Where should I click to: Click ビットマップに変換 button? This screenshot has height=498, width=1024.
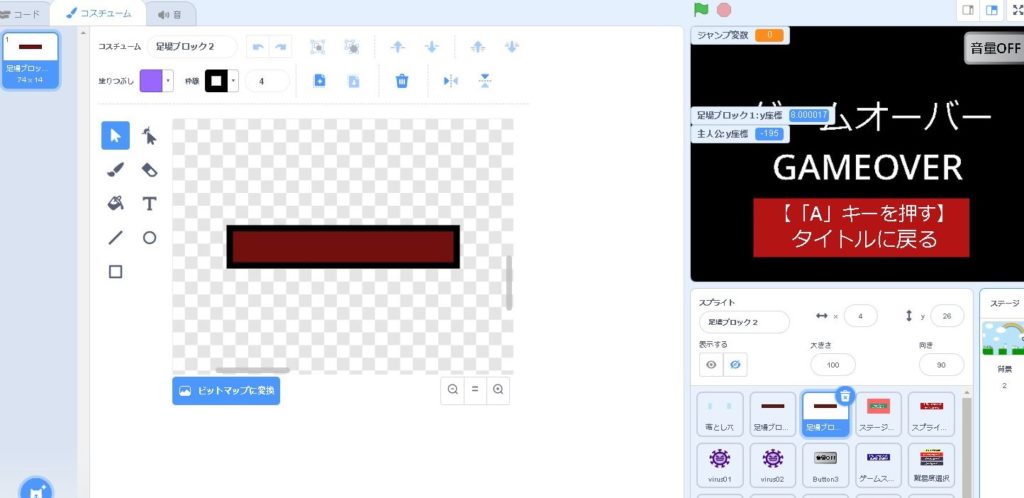[226, 391]
